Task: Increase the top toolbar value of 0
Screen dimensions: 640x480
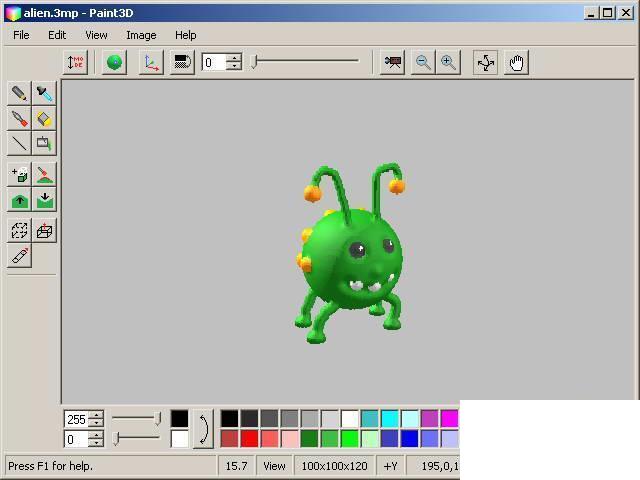Action: click(x=234, y=58)
